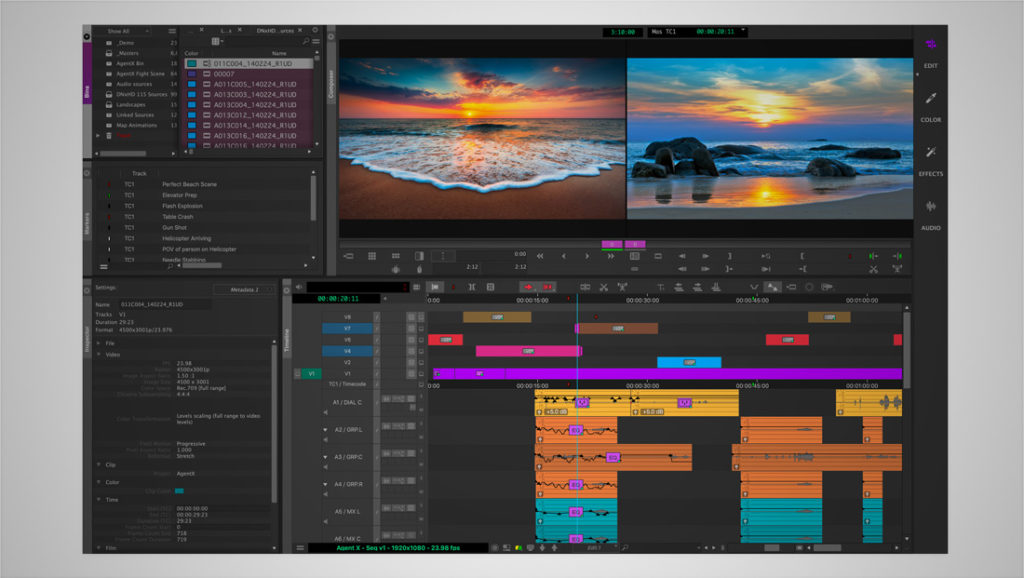Click the scissors Add Edit icon
Screen dimensions: 1024x578
604,287
